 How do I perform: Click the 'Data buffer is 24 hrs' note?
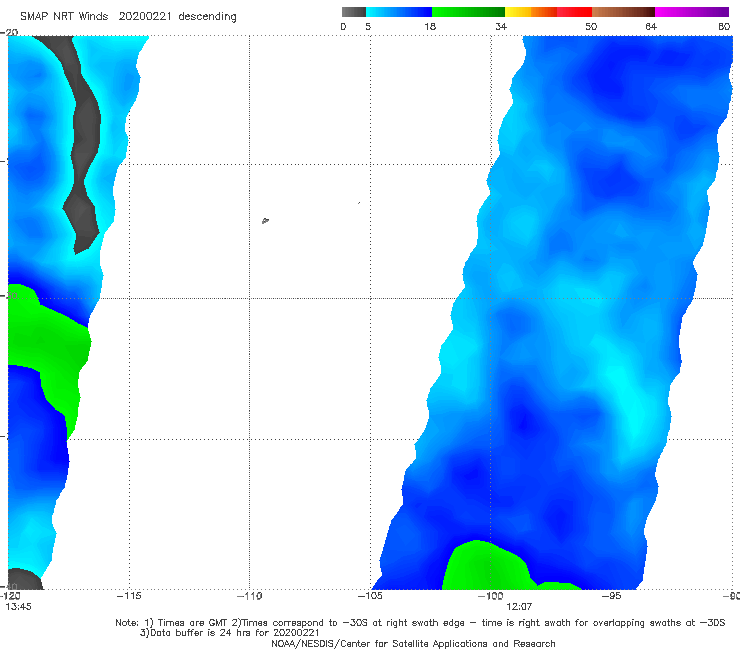(229, 633)
